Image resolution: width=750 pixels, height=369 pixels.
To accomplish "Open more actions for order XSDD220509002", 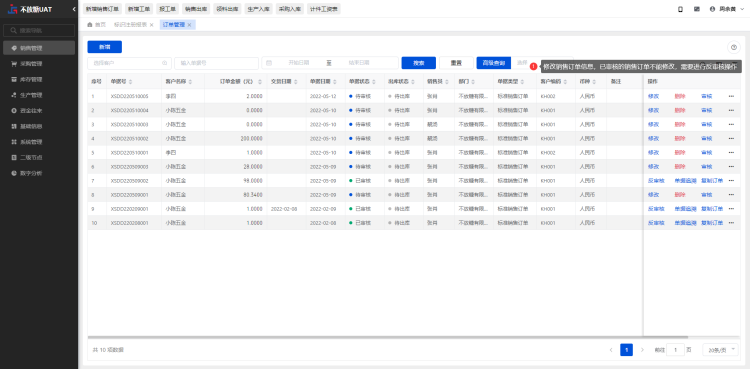I will coord(731,180).
